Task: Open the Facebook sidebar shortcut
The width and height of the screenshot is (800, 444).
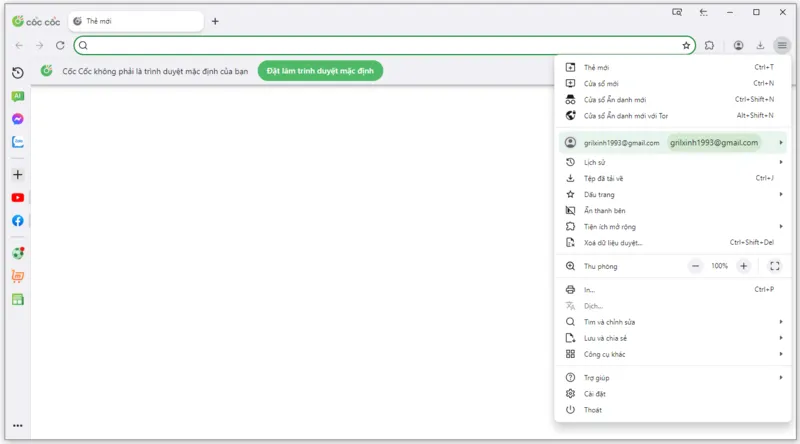Action: pyautogui.click(x=18, y=220)
